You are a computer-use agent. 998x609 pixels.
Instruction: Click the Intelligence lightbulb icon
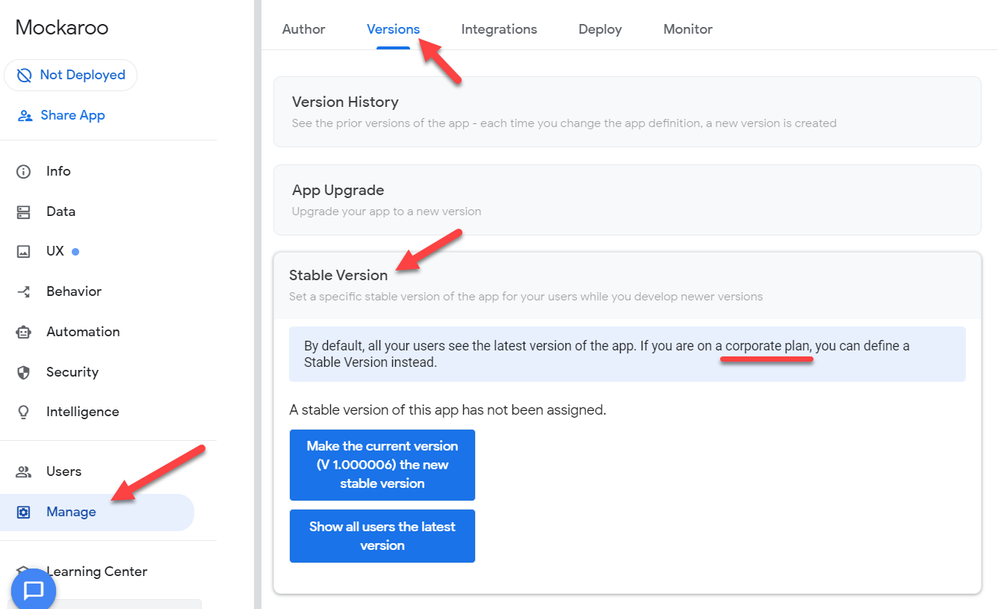pyautogui.click(x=24, y=412)
